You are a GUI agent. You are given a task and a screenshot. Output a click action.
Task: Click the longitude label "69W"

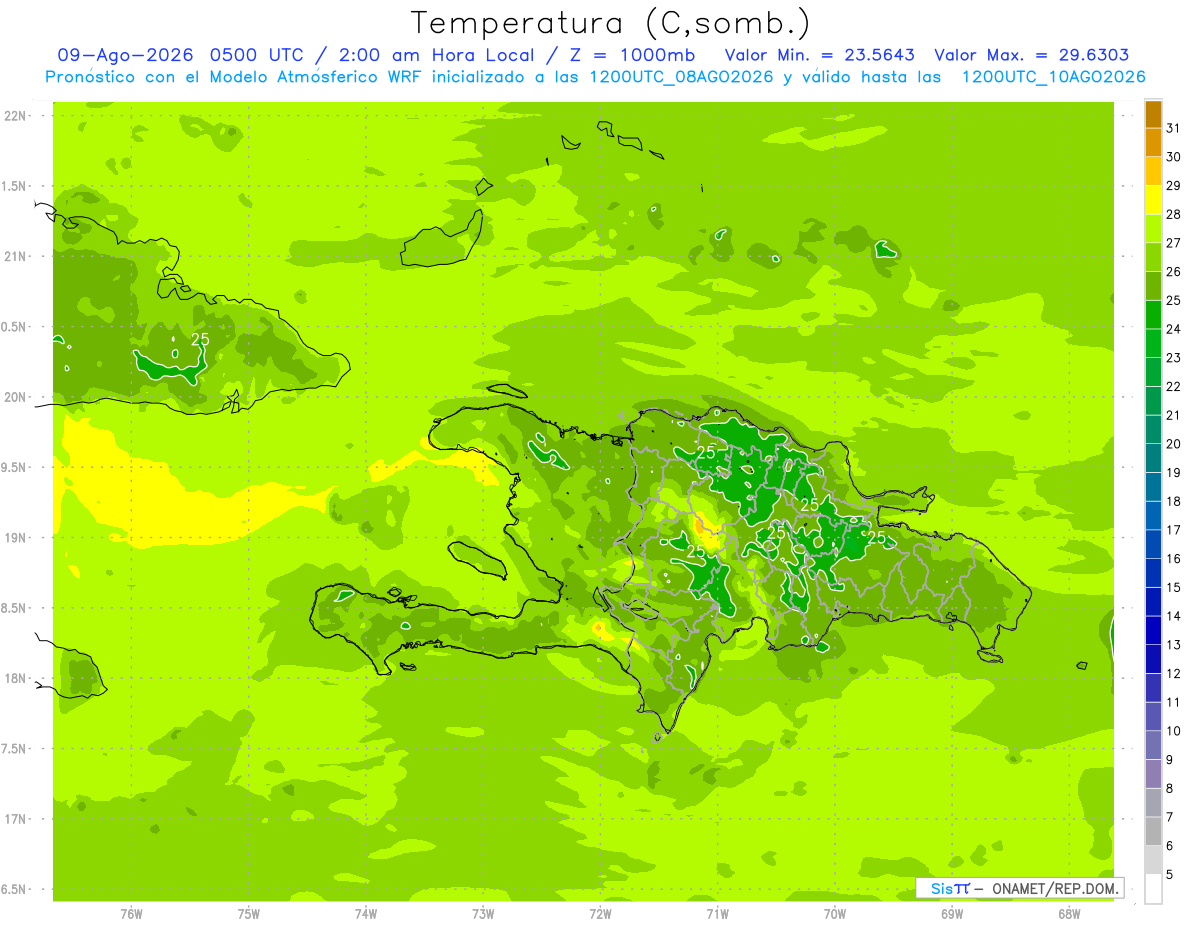click(x=952, y=914)
